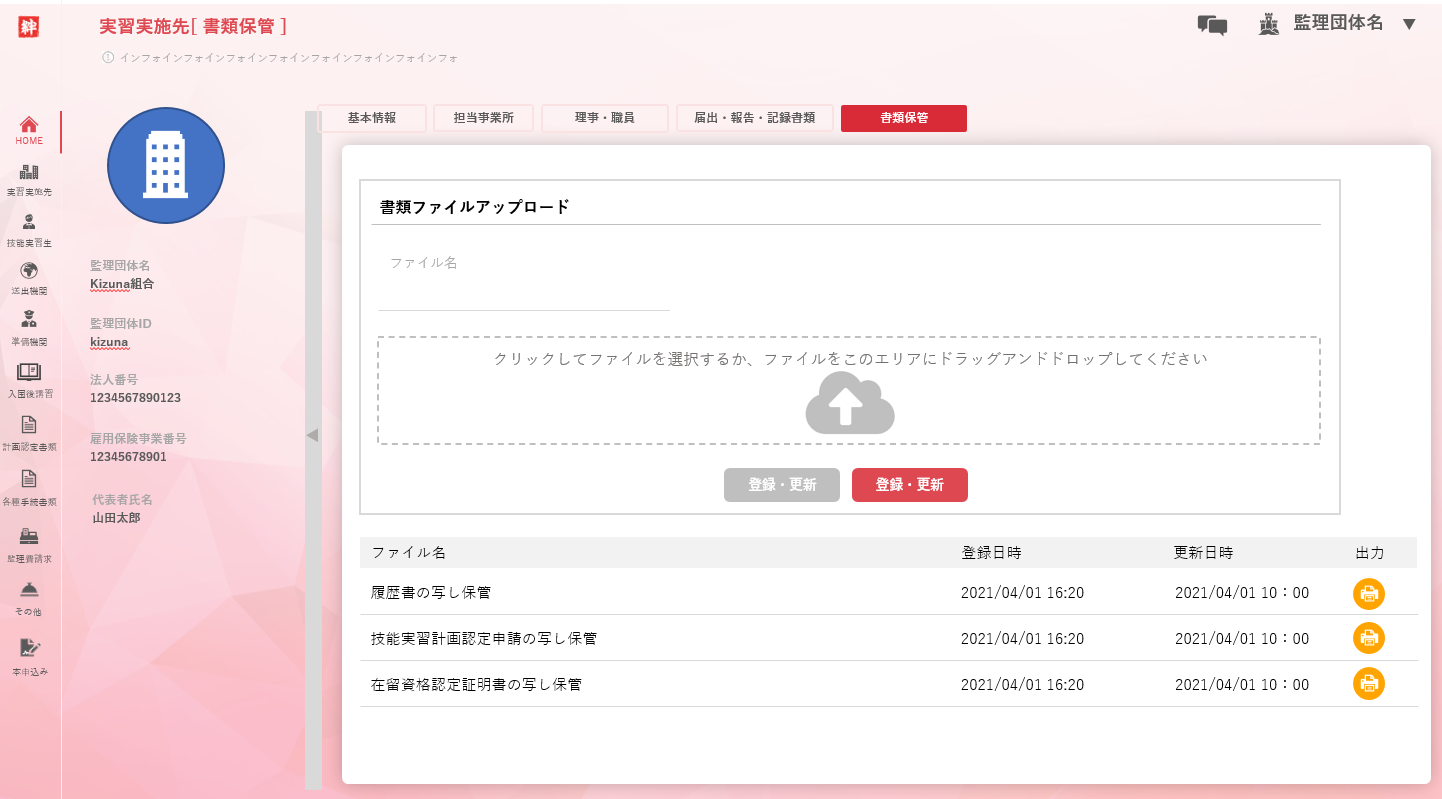The width and height of the screenshot is (1442, 799).
Task: Click the red 登録・更新 button
Action: pos(909,485)
